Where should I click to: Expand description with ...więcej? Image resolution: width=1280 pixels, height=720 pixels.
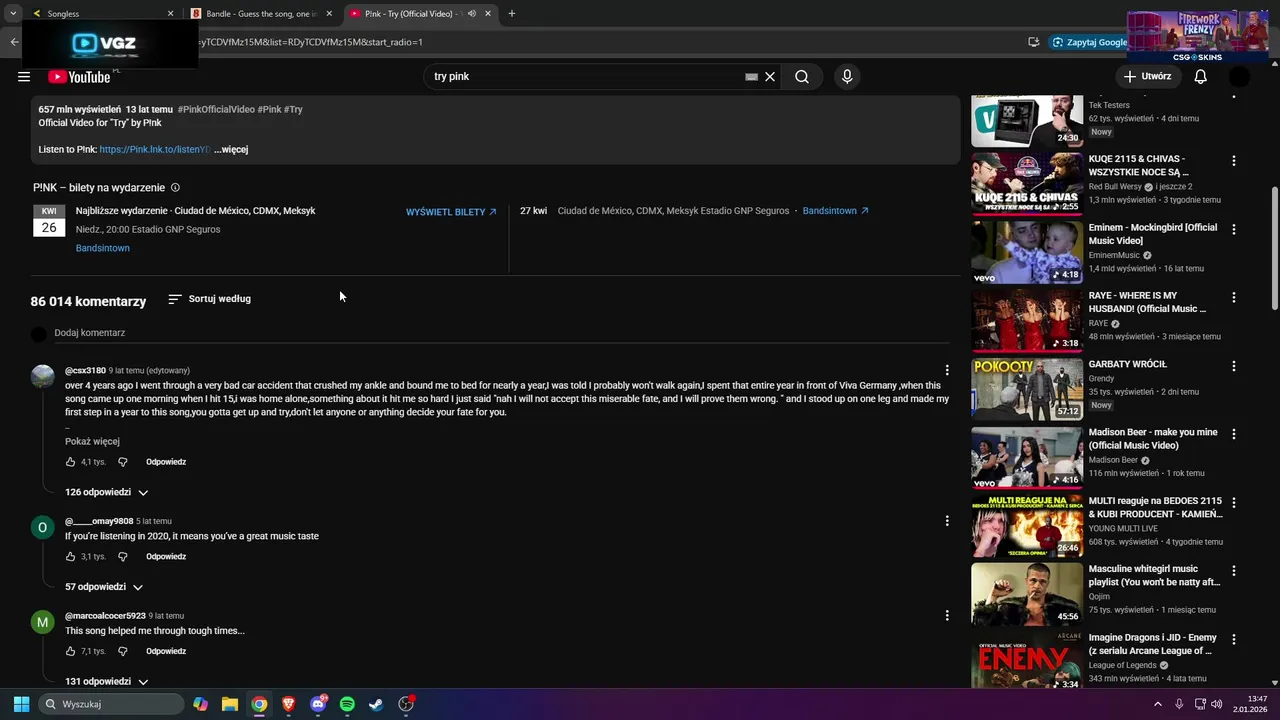231,150
